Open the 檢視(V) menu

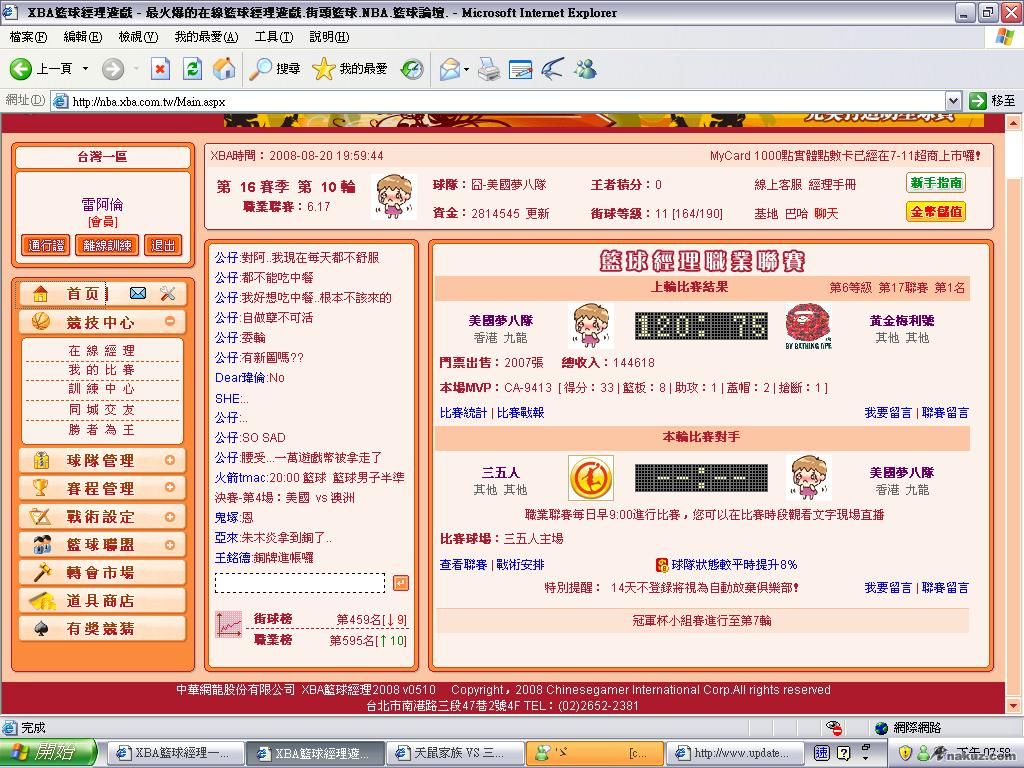pyautogui.click(x=138, y=37)
